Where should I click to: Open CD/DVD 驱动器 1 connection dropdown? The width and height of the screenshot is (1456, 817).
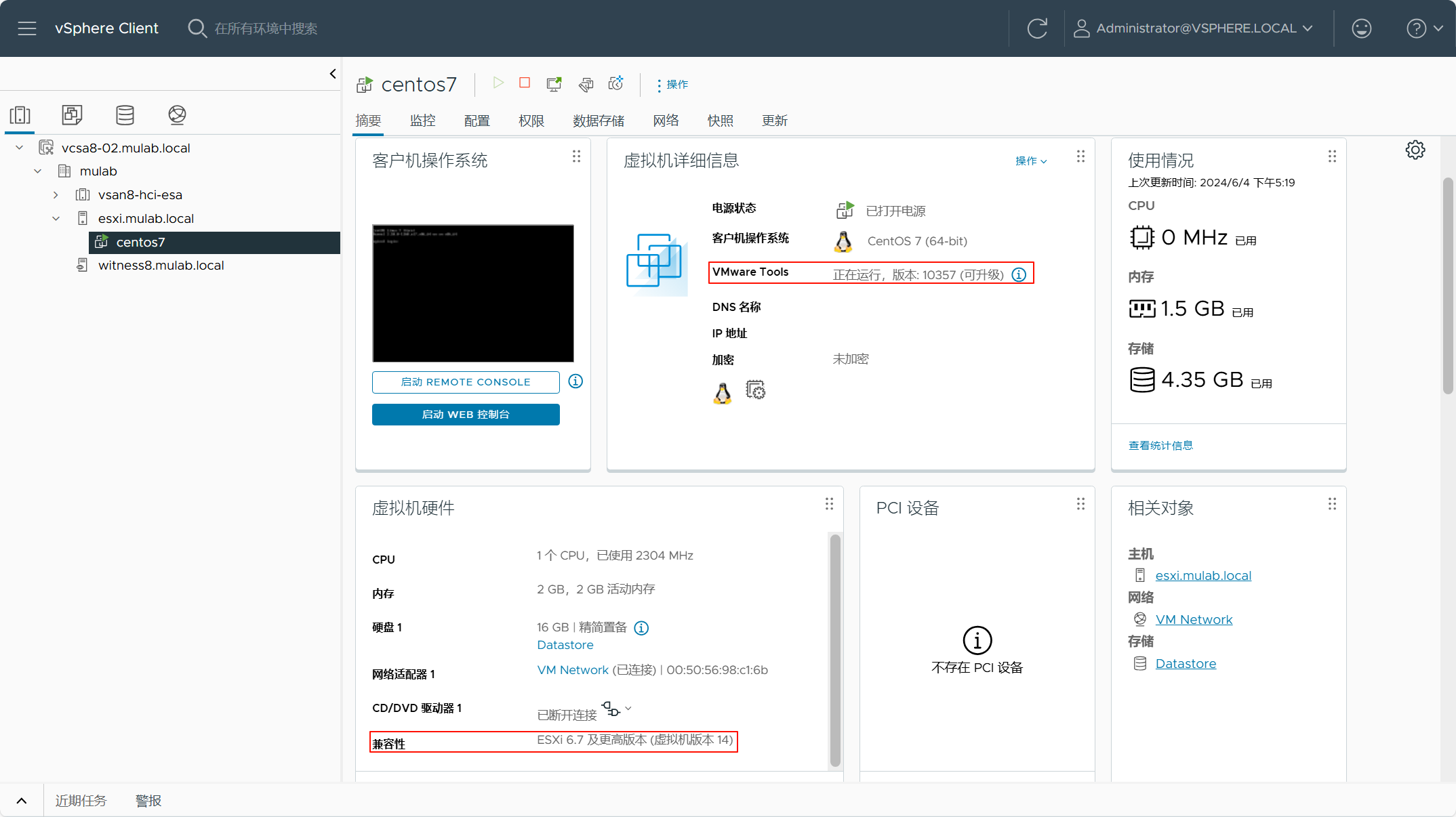616,709
